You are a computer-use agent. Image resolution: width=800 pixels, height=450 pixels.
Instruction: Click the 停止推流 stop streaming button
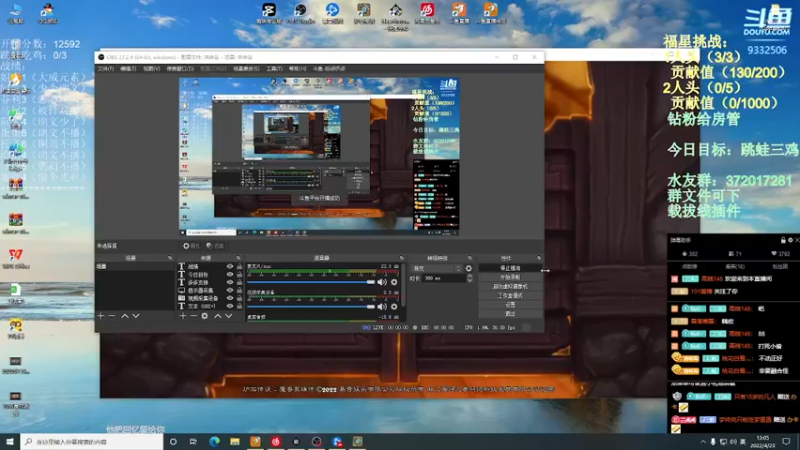(510, 268)
